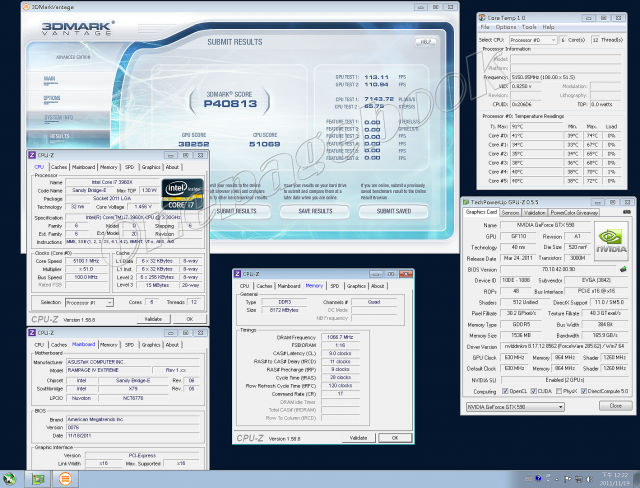Go to MAIN section in 3DMark Vantage
The width and height of the screenshot is (640, 488).
click(x=50, y=79)
